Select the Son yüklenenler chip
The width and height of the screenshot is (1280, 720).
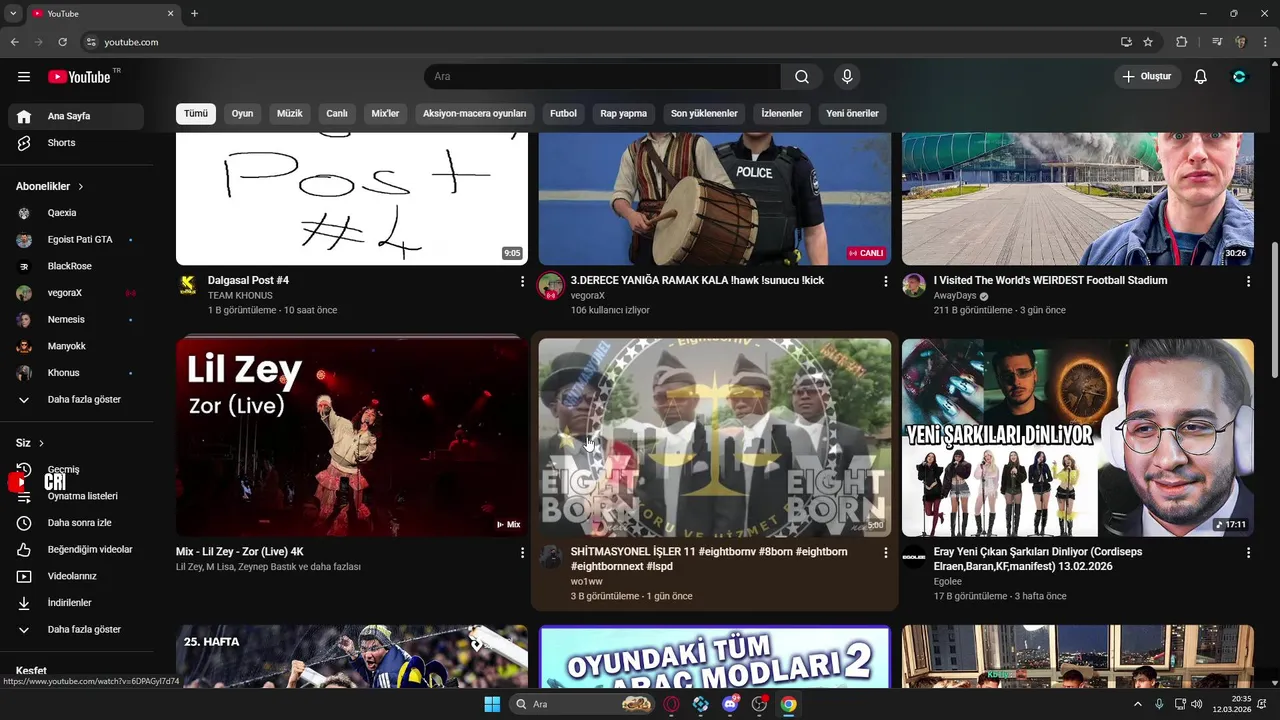pyautogui.click(x=704, y=114)
